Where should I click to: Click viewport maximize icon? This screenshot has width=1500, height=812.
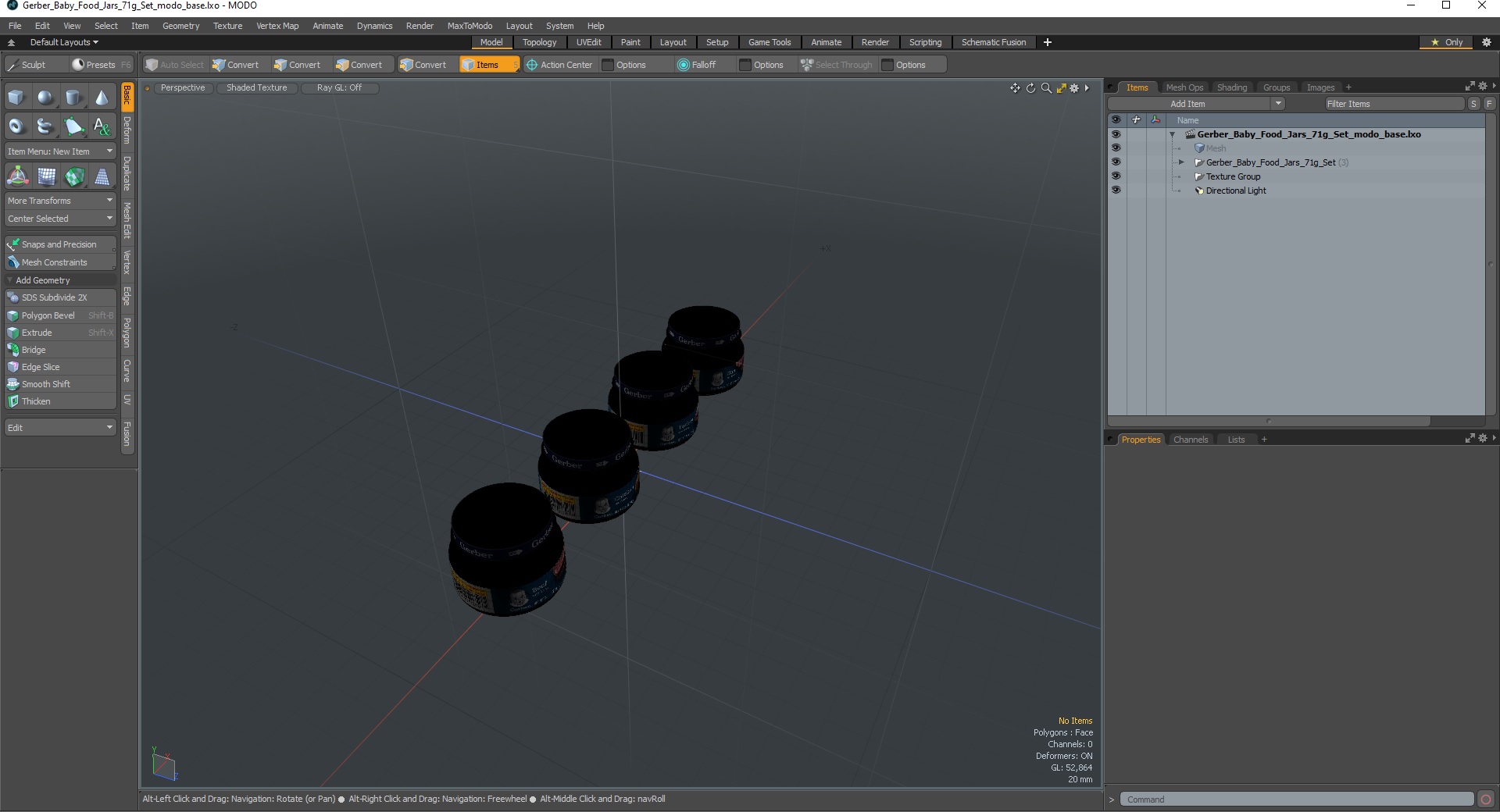(x=1061, y=88)
